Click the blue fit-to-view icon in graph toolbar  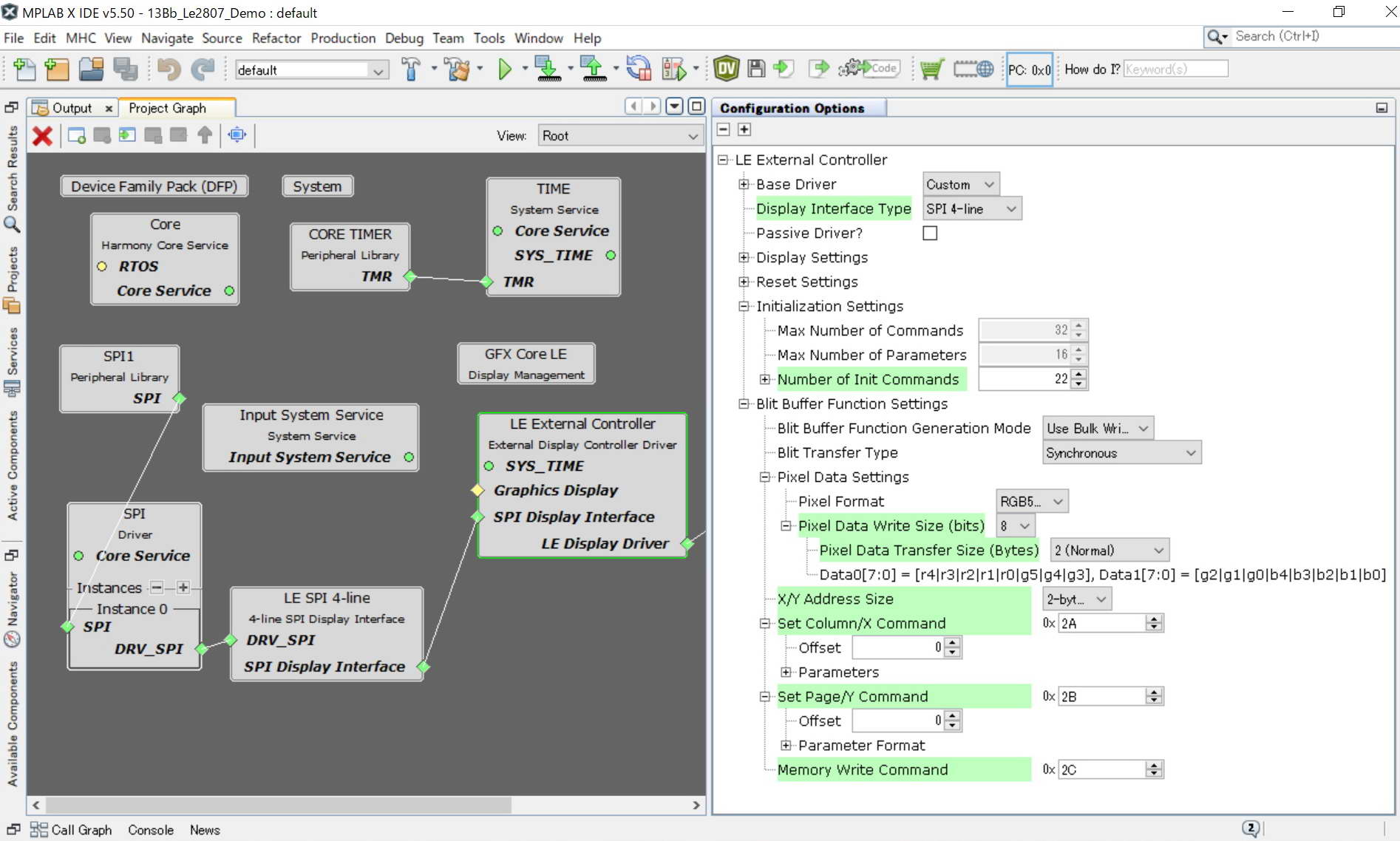pyautogui.click(x=237, y=135)
